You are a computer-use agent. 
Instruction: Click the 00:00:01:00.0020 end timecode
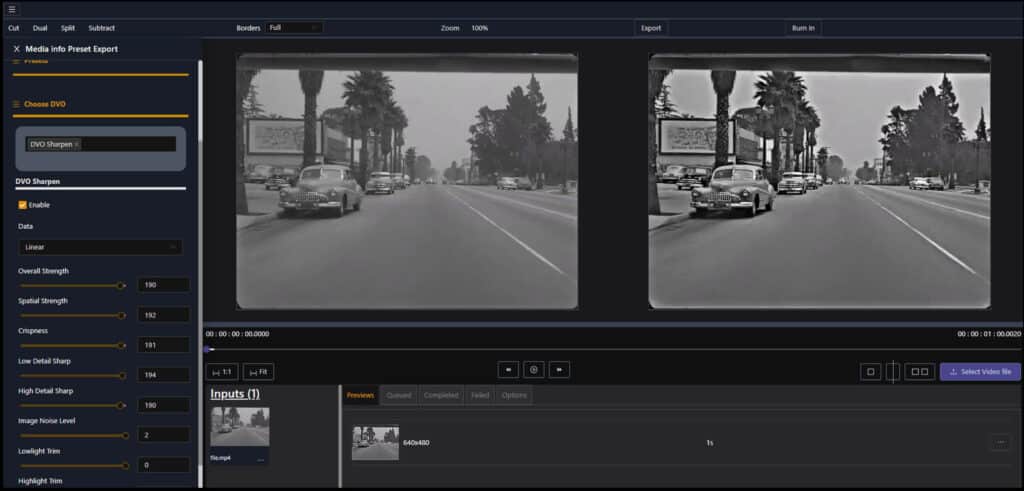(989, 334)
